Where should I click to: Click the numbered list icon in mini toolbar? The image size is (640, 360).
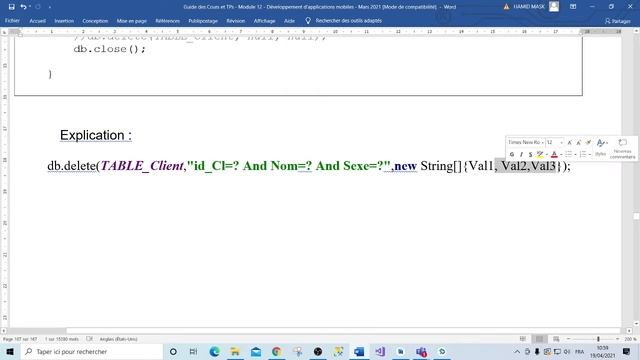[583, 154]
